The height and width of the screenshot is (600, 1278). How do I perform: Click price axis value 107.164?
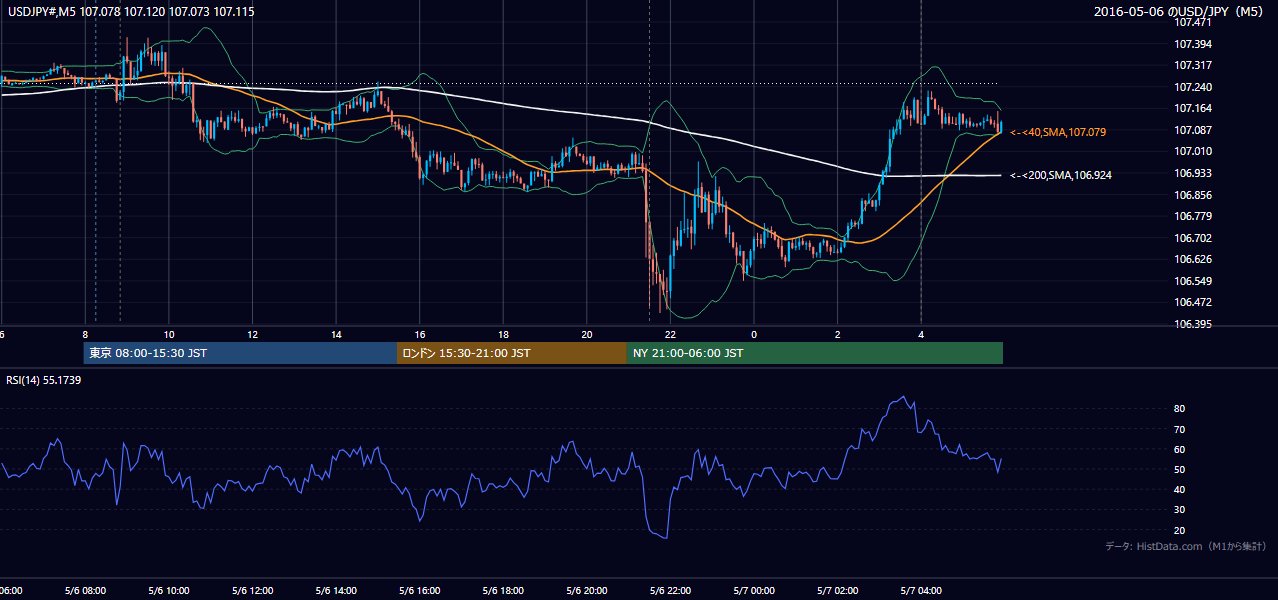pyautogui.click(x=1193, y=108)
